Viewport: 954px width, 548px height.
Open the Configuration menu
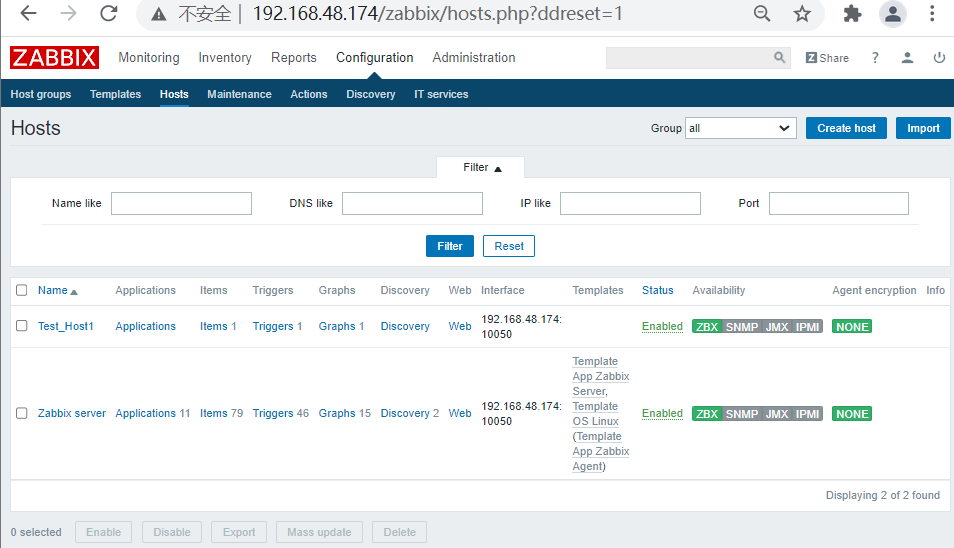375,57
